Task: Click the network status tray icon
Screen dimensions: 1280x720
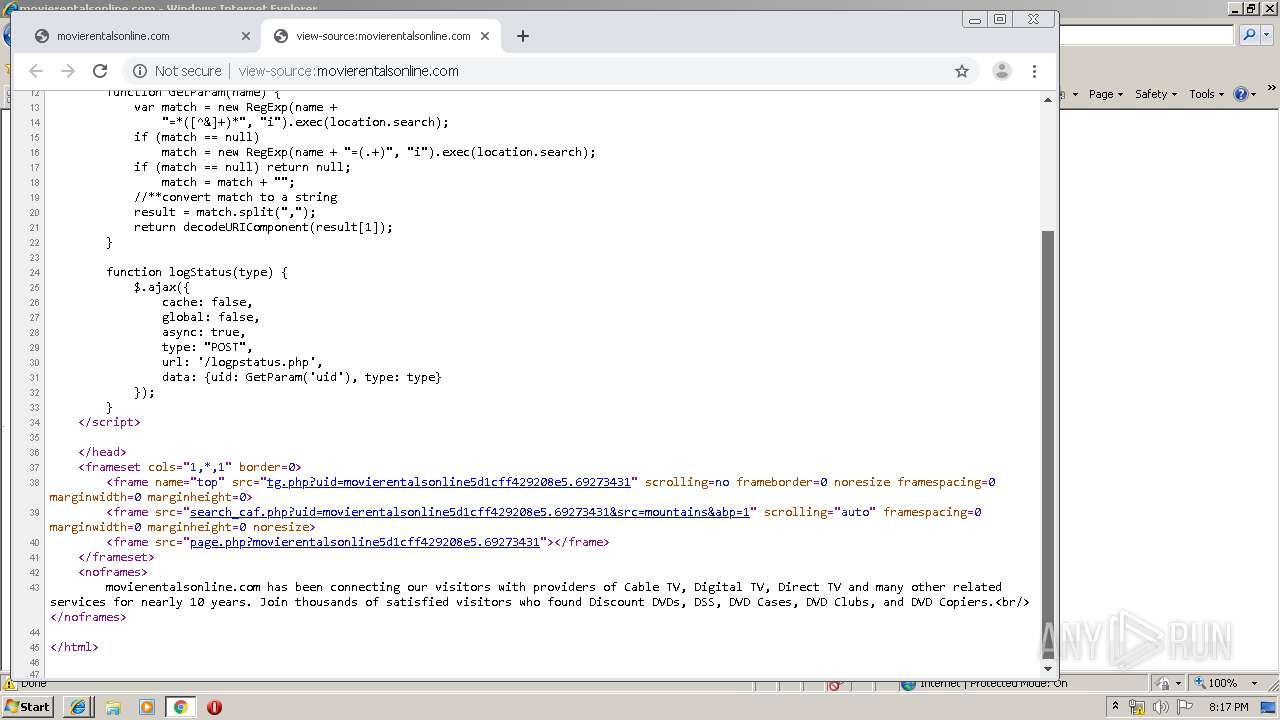Action: click(1137, 707)
